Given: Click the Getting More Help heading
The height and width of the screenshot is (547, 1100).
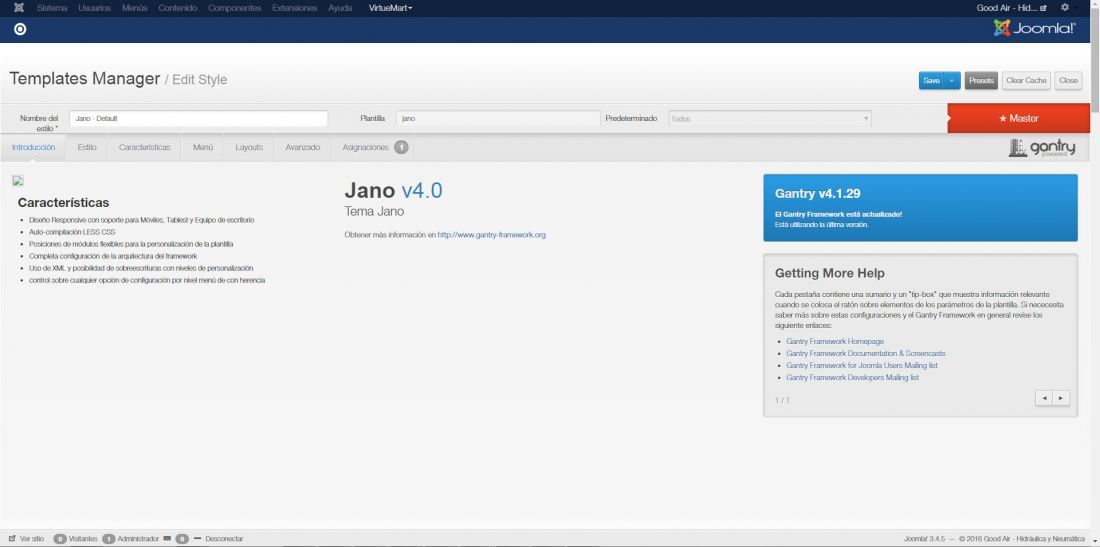Looking at the screenshot, I should click(830, 274).
